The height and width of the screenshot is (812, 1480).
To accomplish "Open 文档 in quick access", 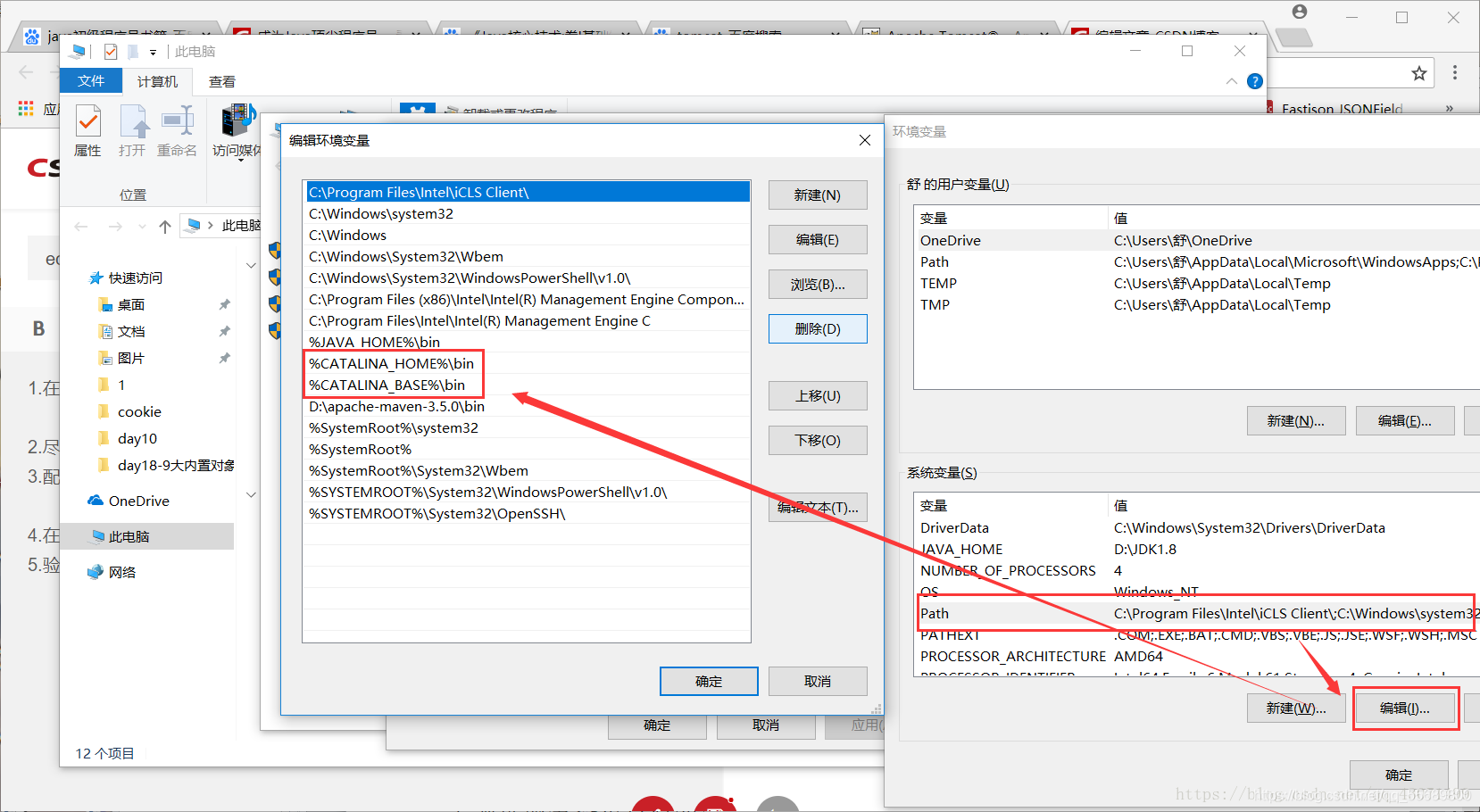I will 131,332.
